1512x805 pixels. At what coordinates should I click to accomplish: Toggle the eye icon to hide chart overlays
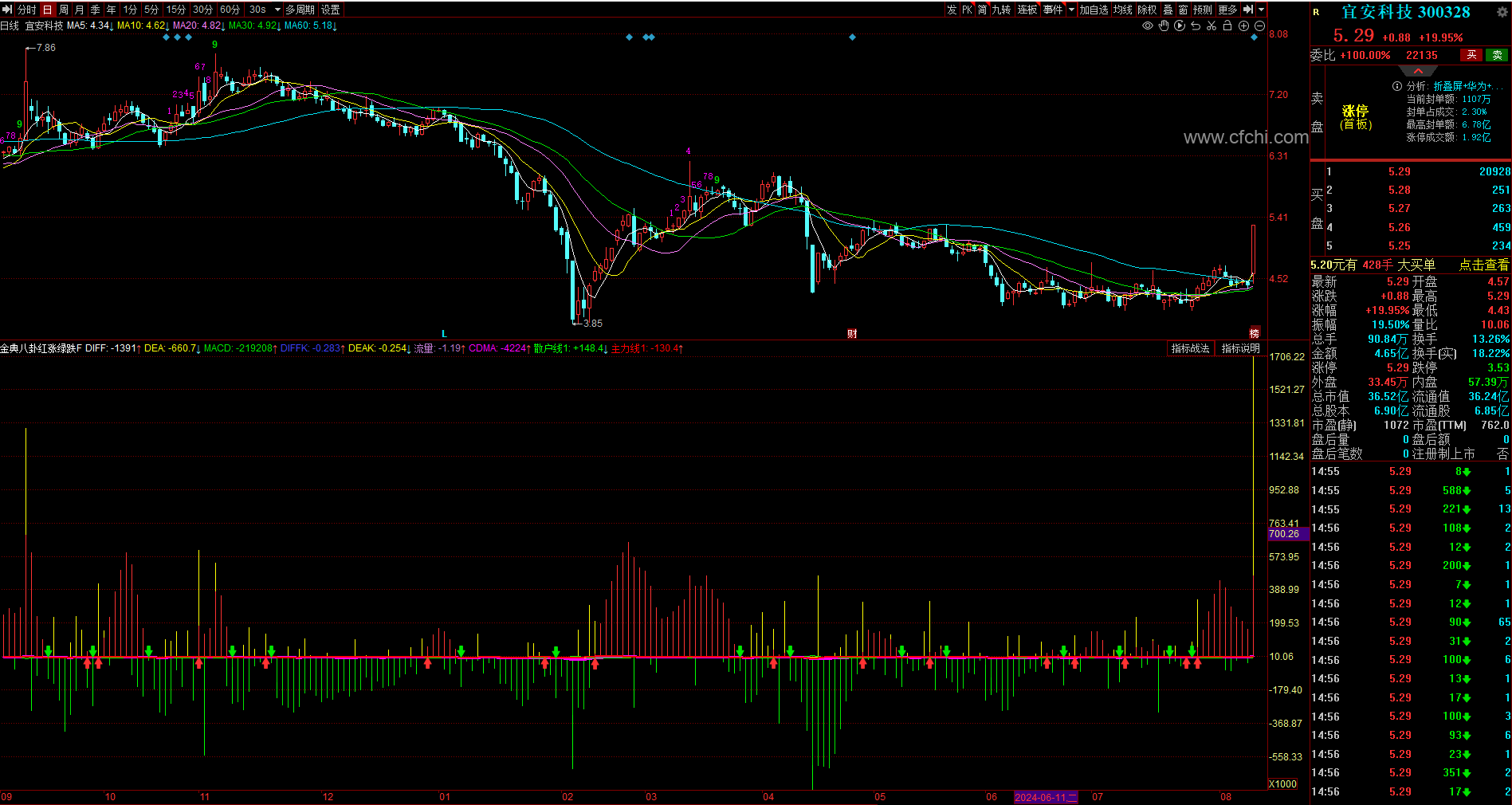1148,26
